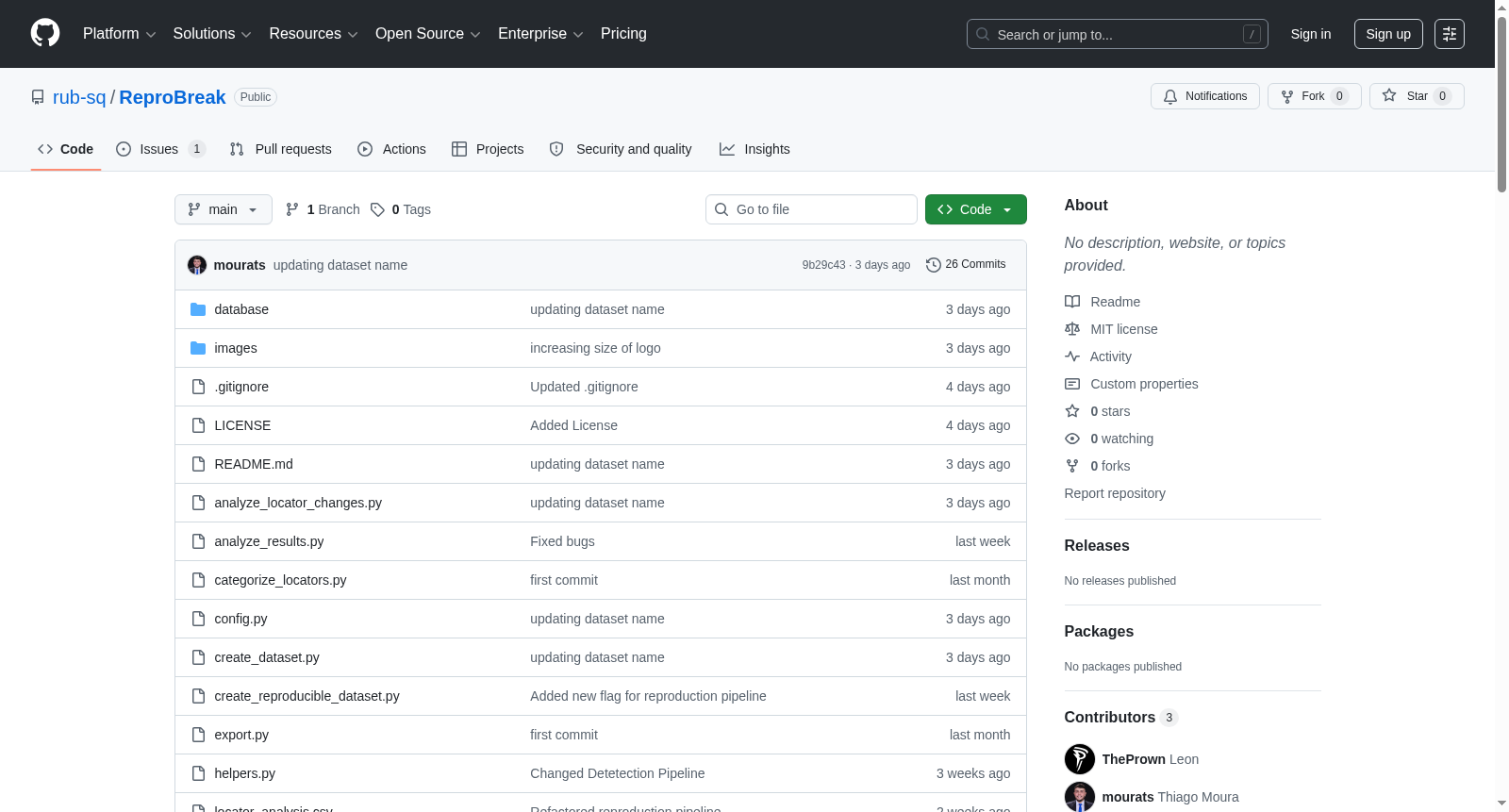This screenshot has height=812, width=1509.
Task: Click the magnifier icon in the top search bar
Action: coord(983,34)
